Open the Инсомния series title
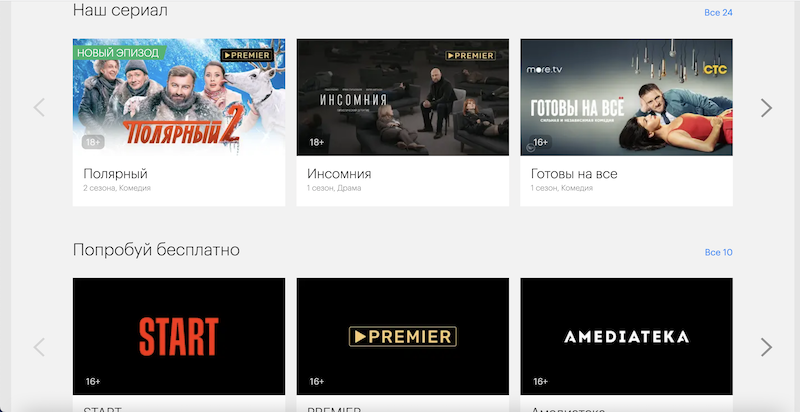Viewport: 800px width, 412px height. pos(339,174)
